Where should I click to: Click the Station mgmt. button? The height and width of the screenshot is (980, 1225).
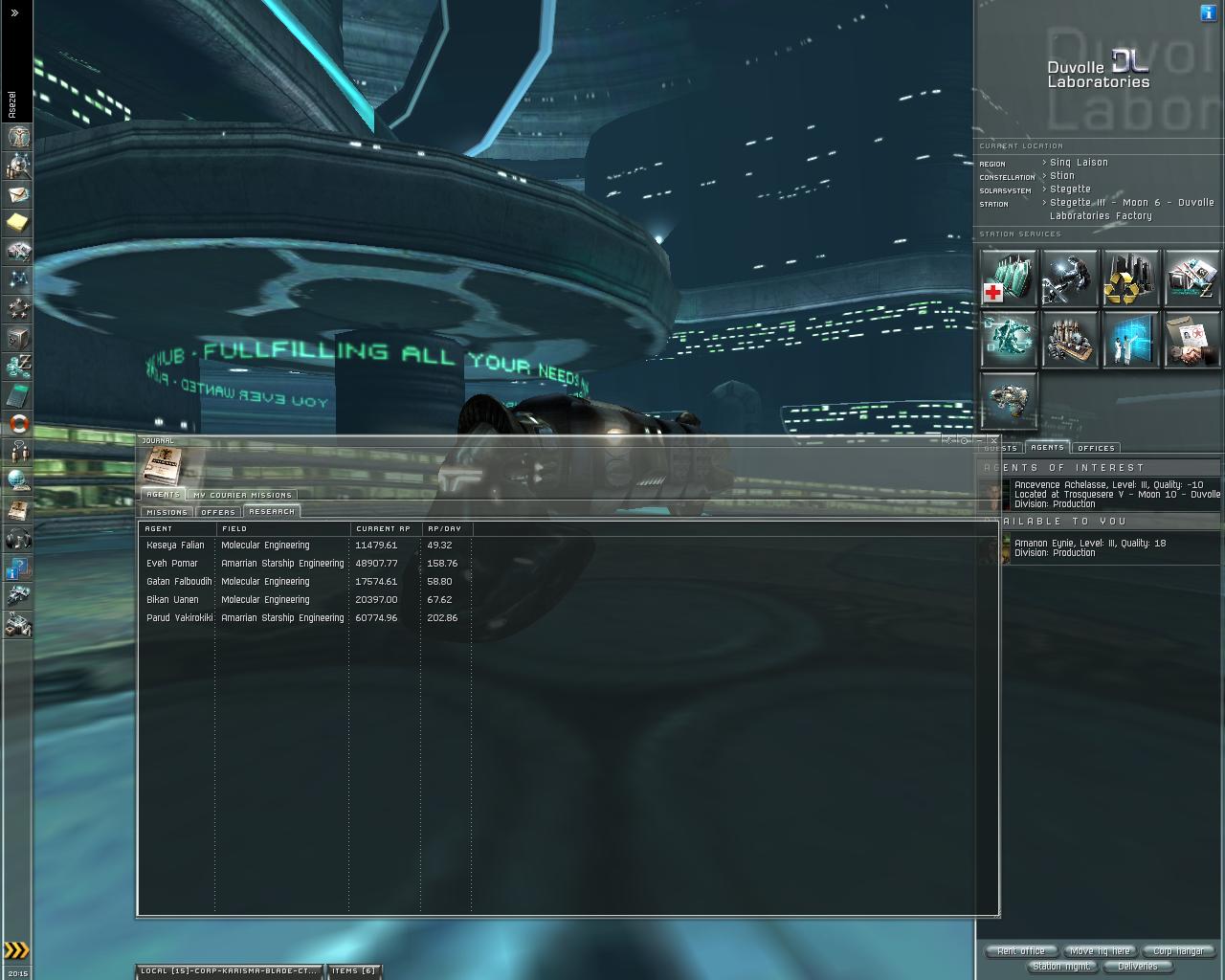(x=1061, y=967)
